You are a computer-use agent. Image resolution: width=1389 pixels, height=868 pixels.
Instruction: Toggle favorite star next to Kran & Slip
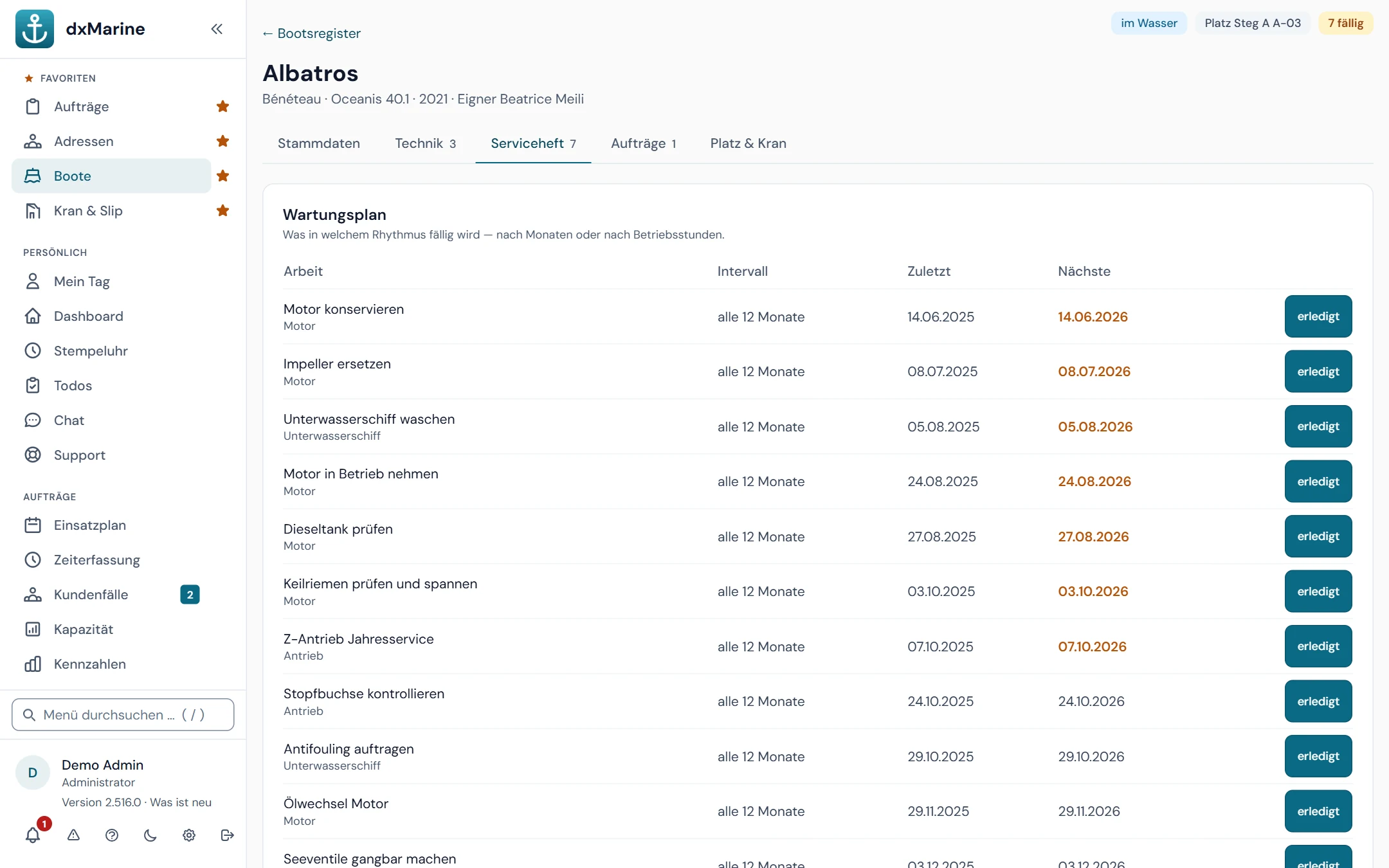pos(223,211)
